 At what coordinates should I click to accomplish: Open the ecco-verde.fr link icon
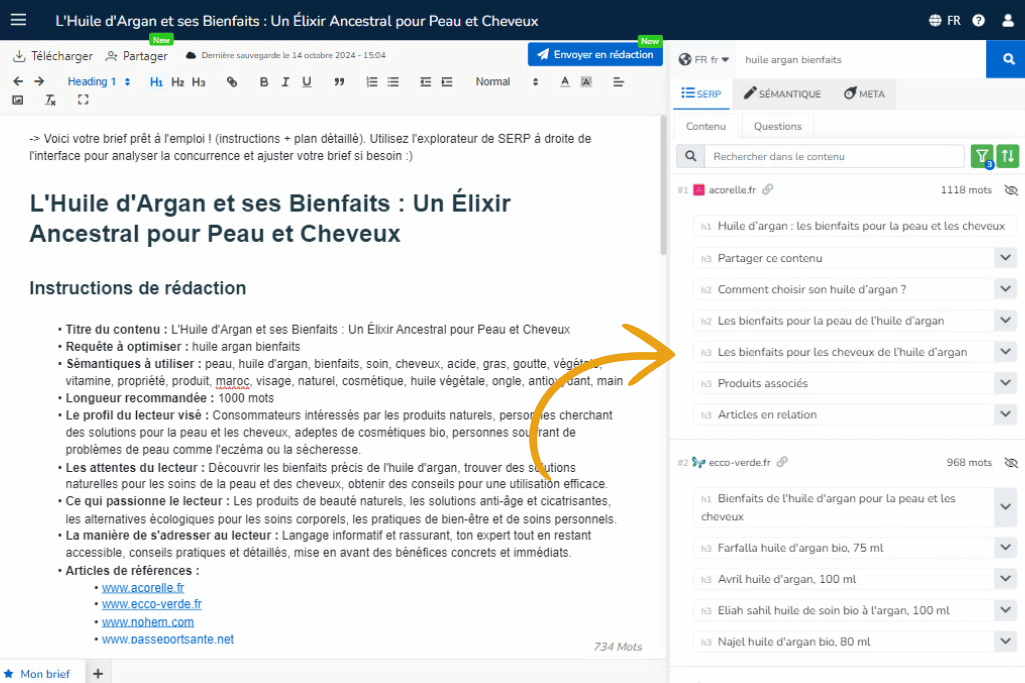coord(782,462)
